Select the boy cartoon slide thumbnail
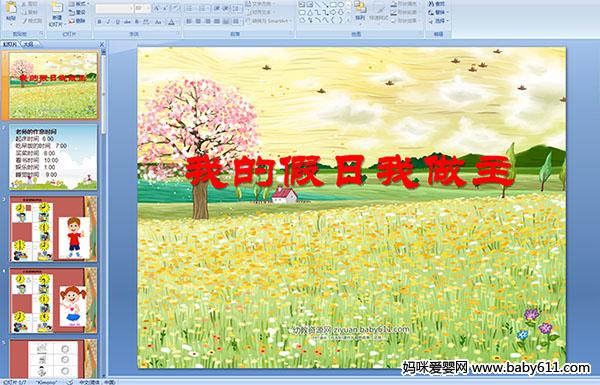 53,229
